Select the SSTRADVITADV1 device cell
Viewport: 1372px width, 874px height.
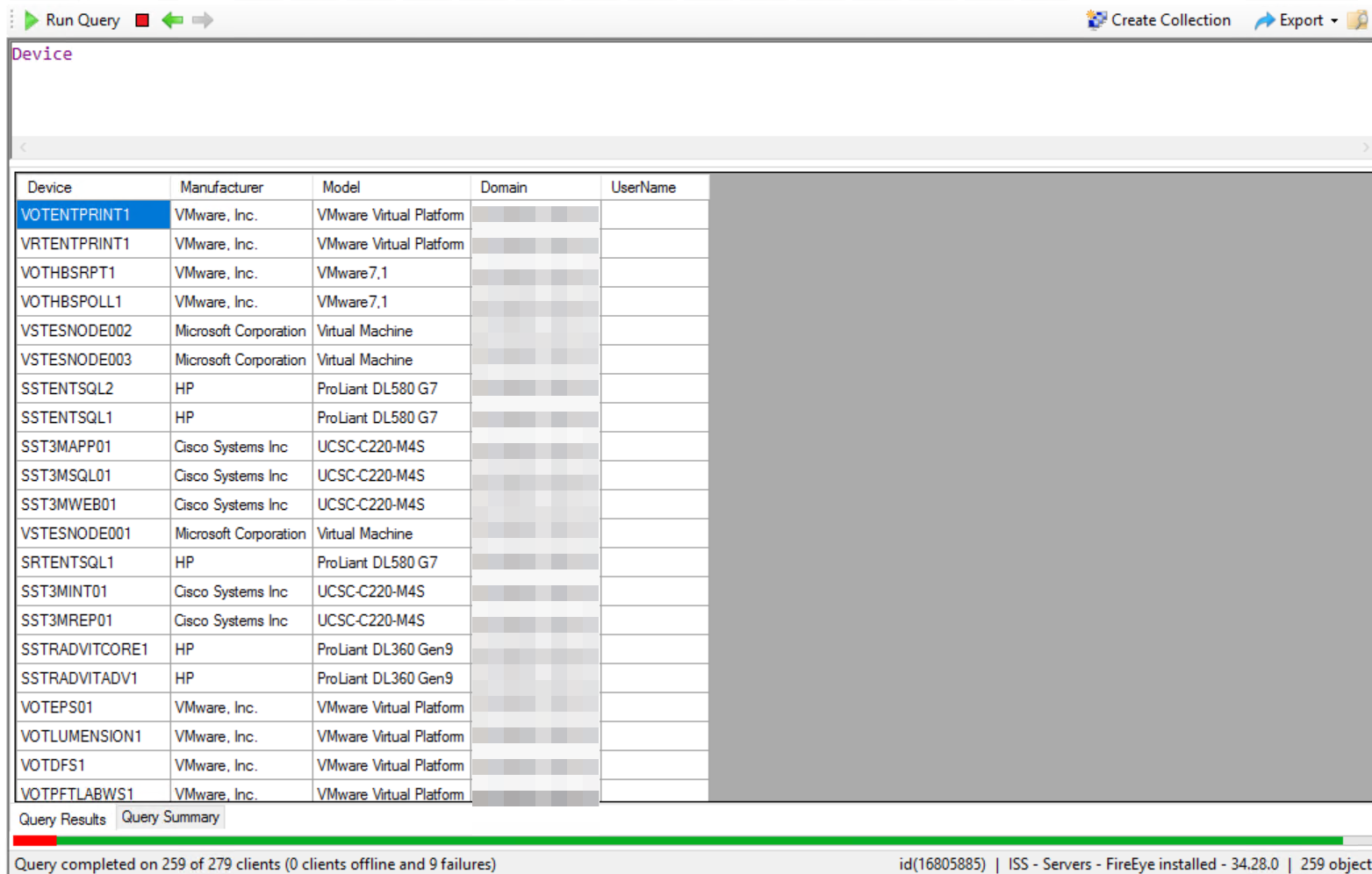pos(93,678)
